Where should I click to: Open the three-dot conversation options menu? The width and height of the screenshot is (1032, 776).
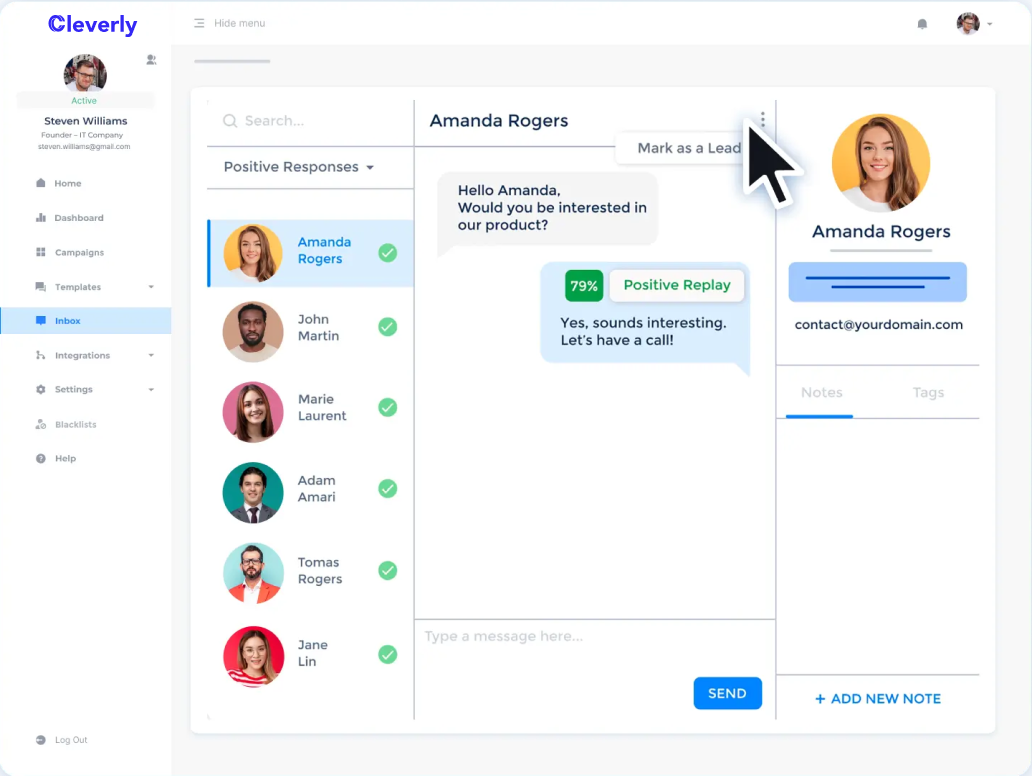(762, 119)
